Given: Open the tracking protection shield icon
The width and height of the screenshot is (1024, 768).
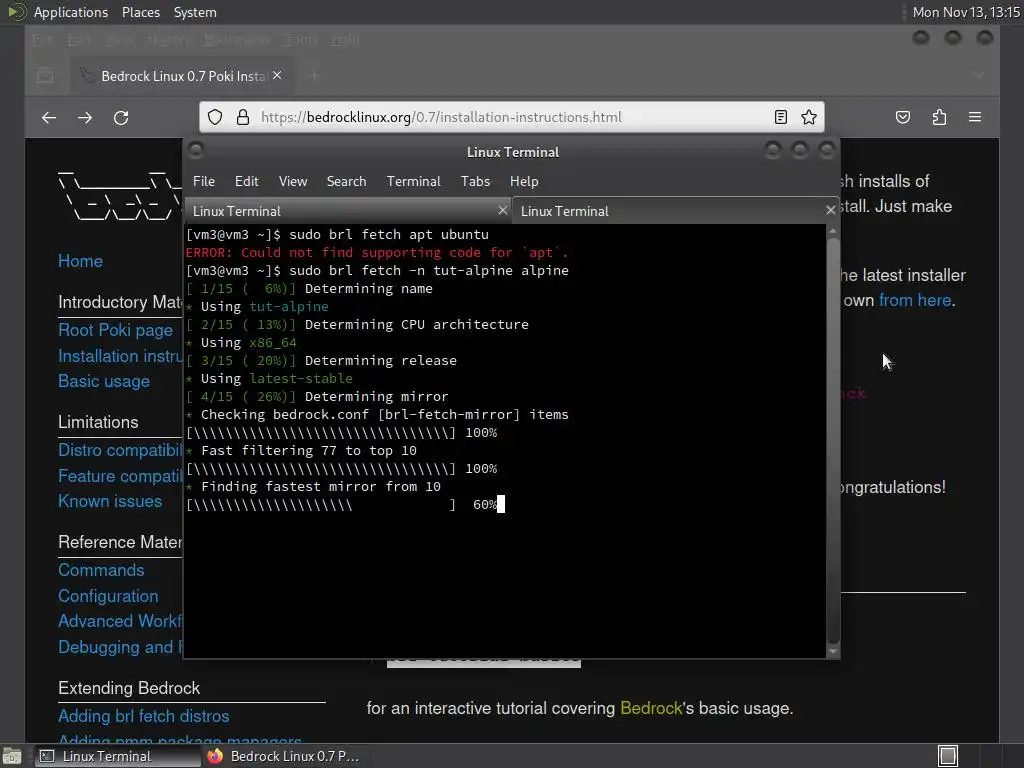Looking at the screenshot, I should [215, 117].
